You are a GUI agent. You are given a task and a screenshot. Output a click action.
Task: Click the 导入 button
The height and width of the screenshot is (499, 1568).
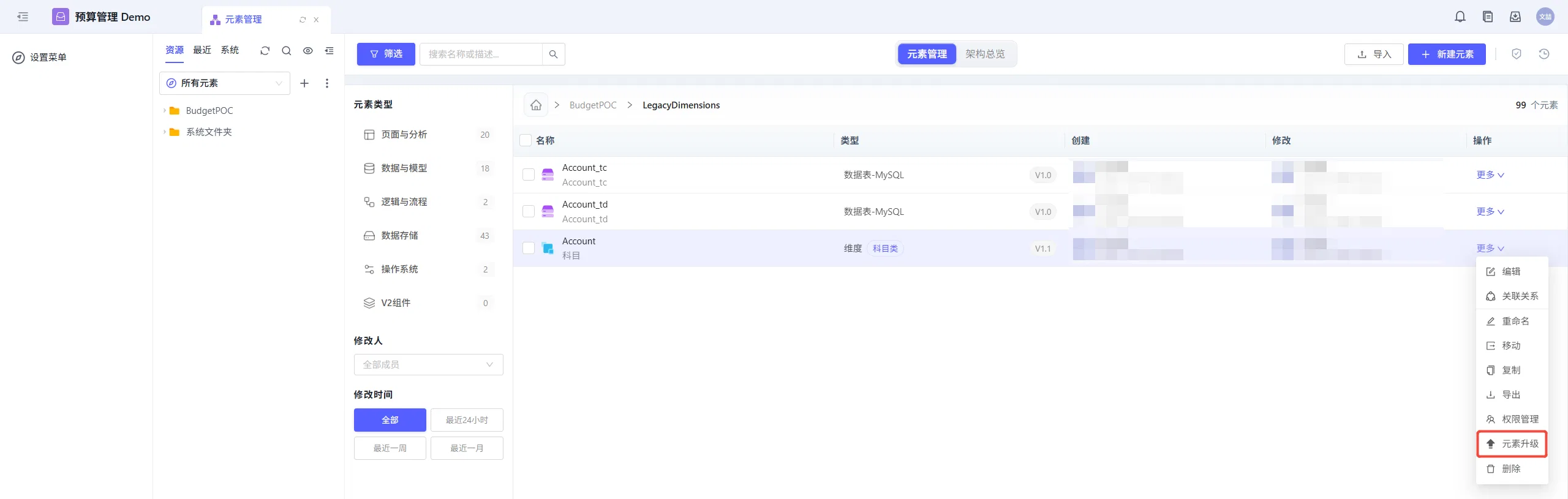click(x=1374, y=54)
